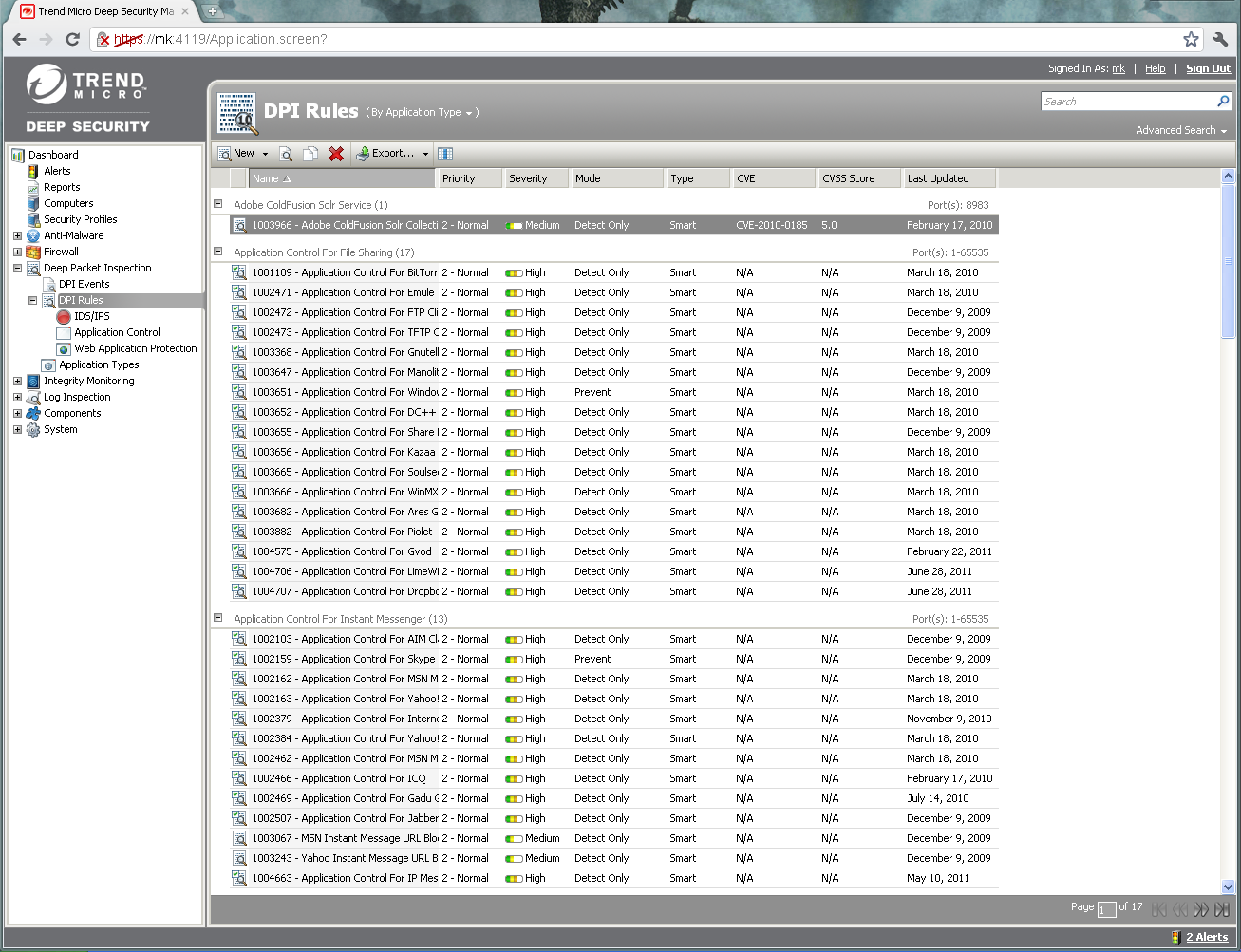Screen dimensions: 1241x952
Task: Open the By Application Type view dropdown
Action: click(423, 113)
